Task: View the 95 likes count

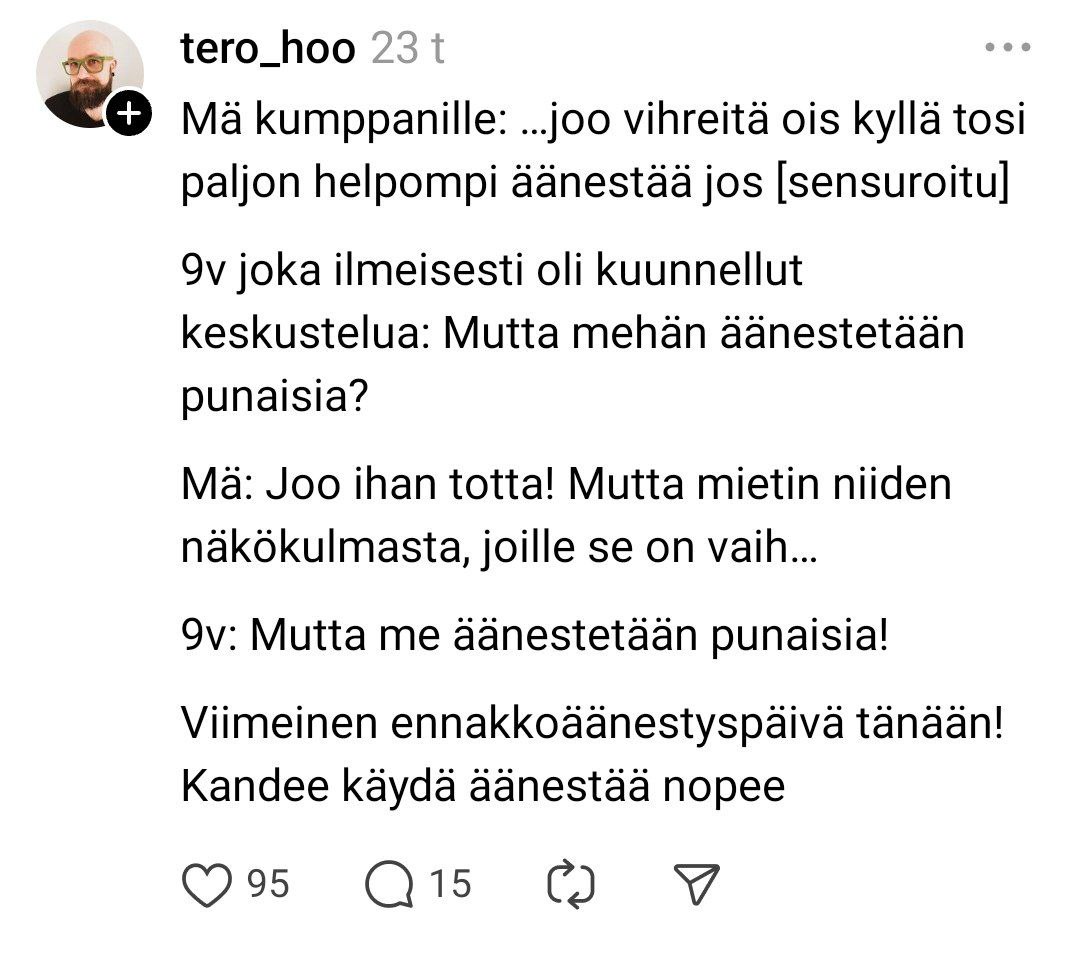Action: point(267,884)
